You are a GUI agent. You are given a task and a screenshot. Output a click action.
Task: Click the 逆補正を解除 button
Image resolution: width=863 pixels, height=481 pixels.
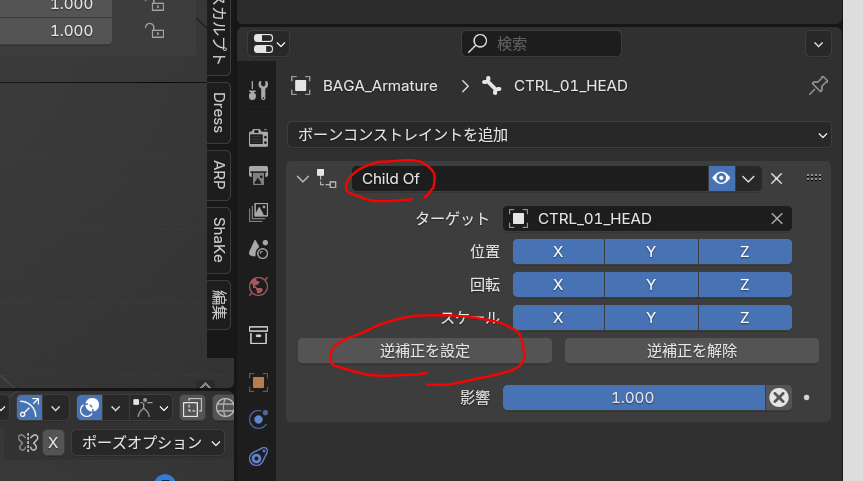[691, 351]
